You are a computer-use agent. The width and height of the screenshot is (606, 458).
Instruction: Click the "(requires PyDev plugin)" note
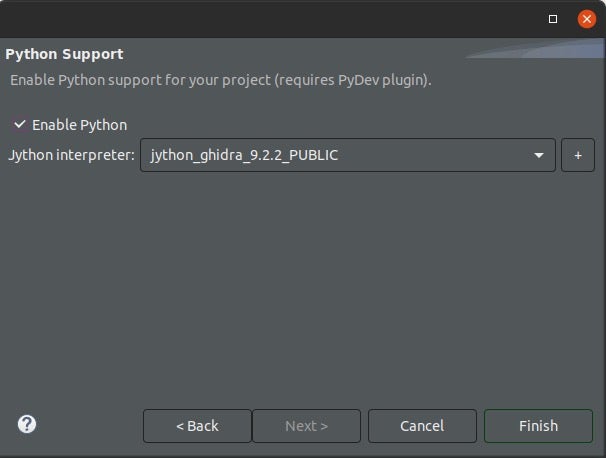pyautogui.click(x=362, y=79)
